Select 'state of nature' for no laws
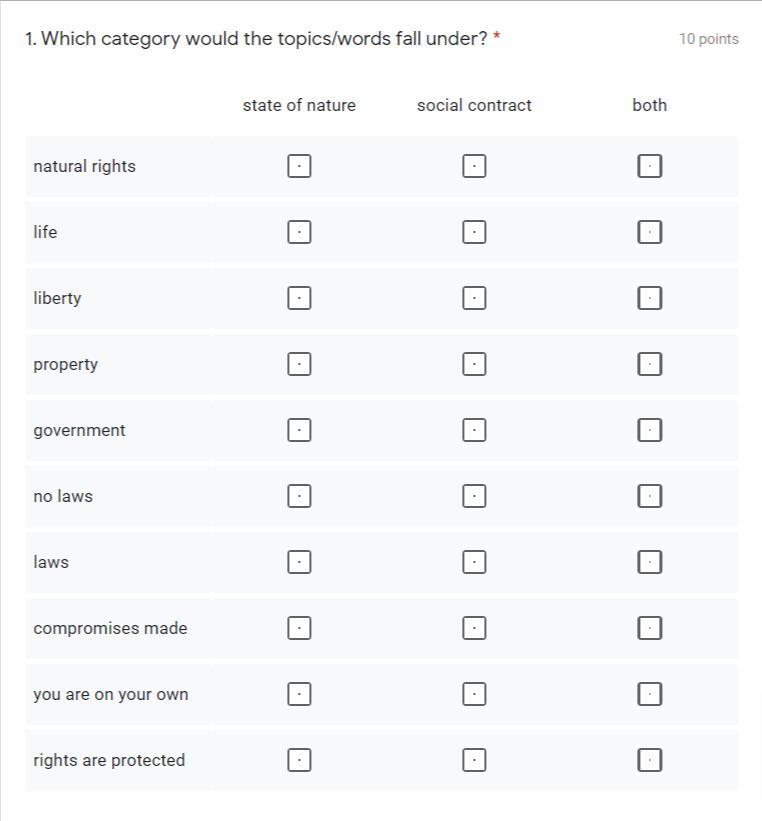Image resolution: width=762 pixels, height=821 pixels. 299,496
